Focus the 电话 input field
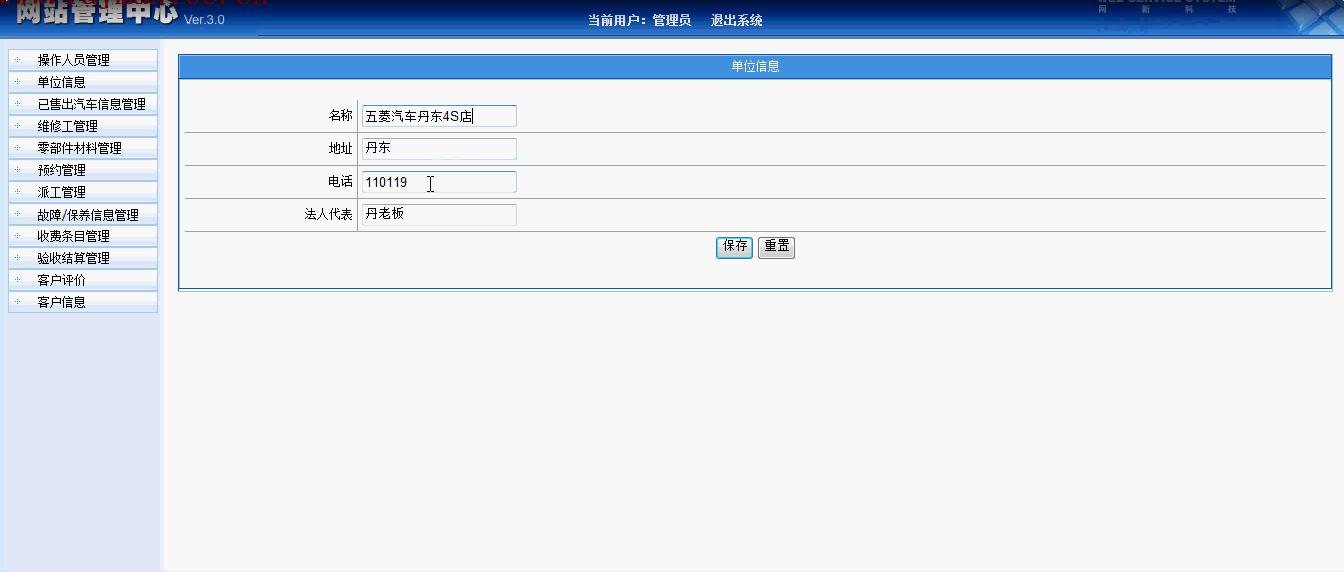Image resolution: width=1344 pixels, height=572 pixels. tap(439, 182)
